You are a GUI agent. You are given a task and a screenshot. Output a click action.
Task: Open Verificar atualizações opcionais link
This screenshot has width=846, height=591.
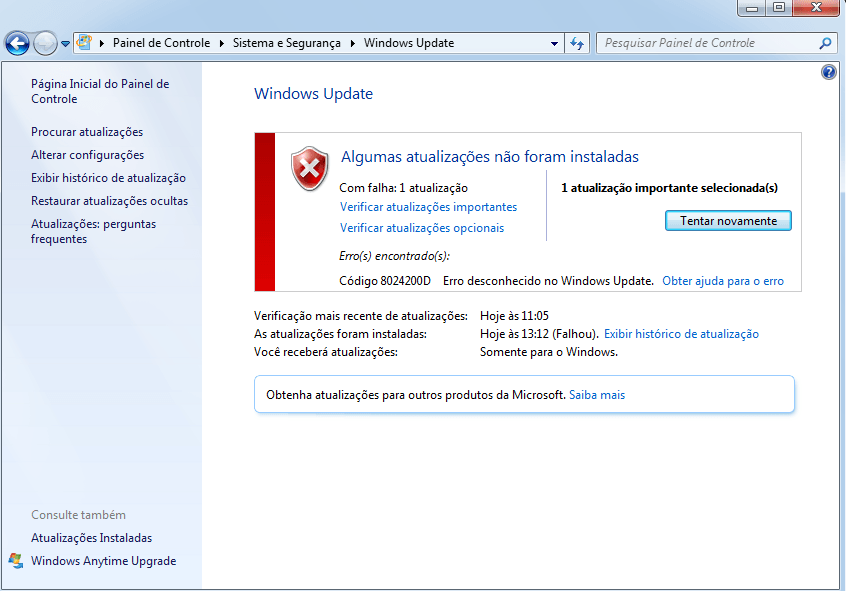click(422, 228)
